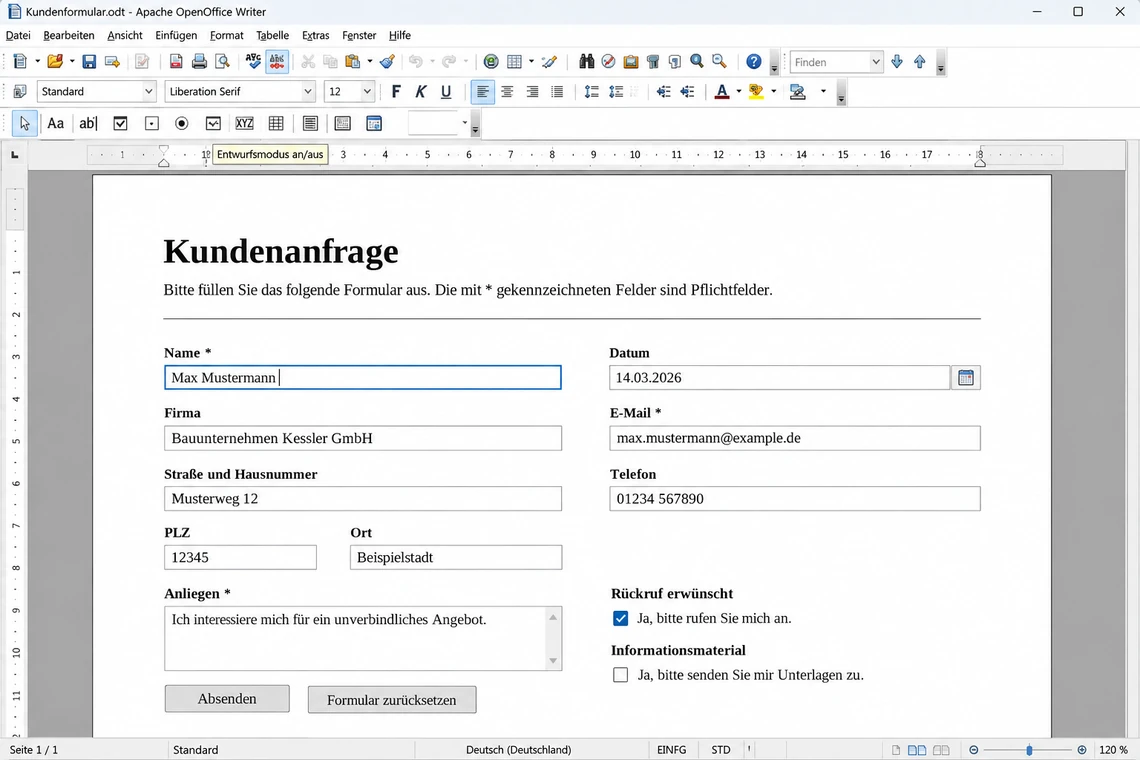This screenshot has width=1140, height=760.
Task: Insert a Text Box (ab|) control
Action: pos(87,124)
